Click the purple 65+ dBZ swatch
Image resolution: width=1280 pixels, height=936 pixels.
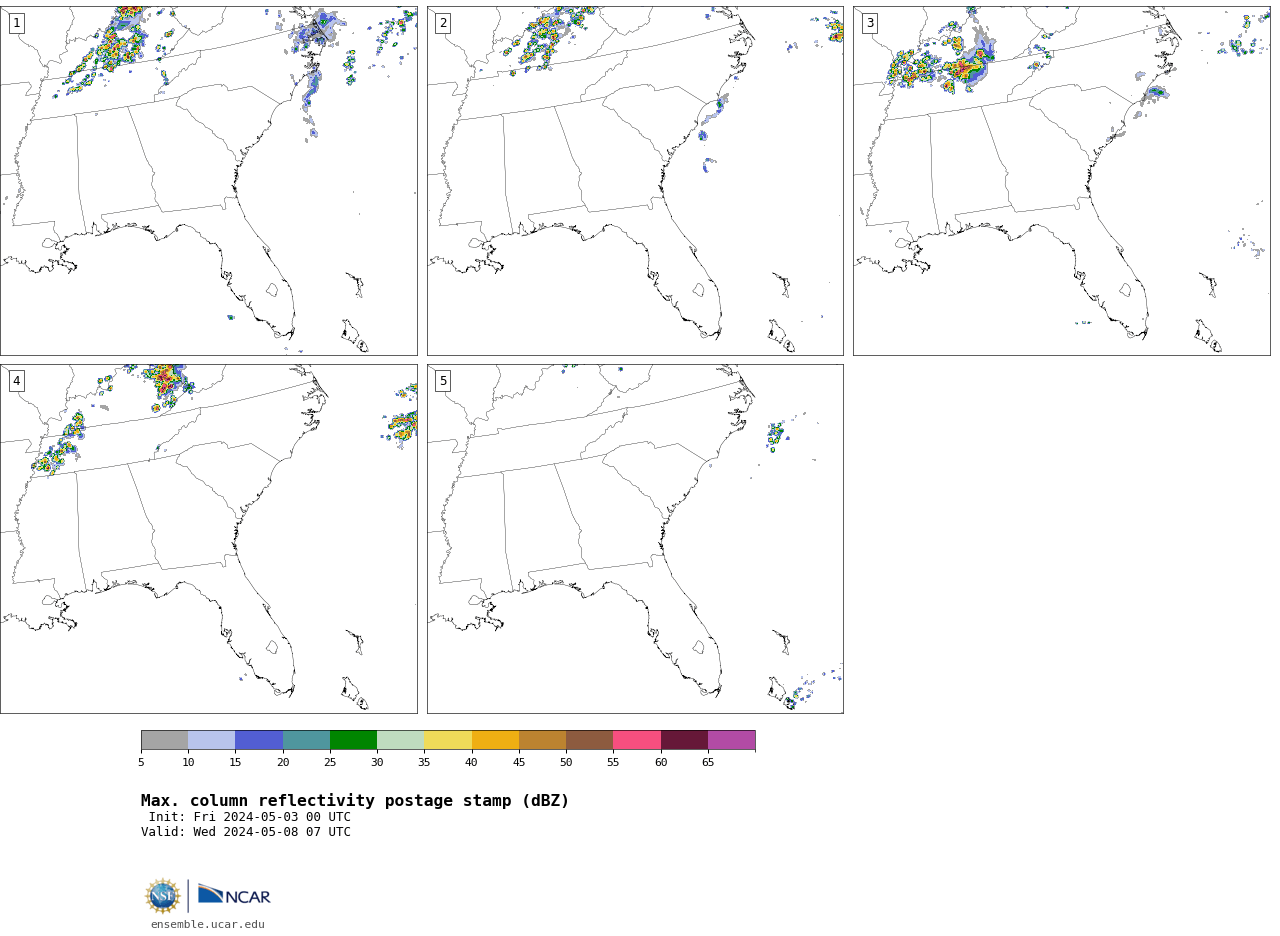coord(732,740)
